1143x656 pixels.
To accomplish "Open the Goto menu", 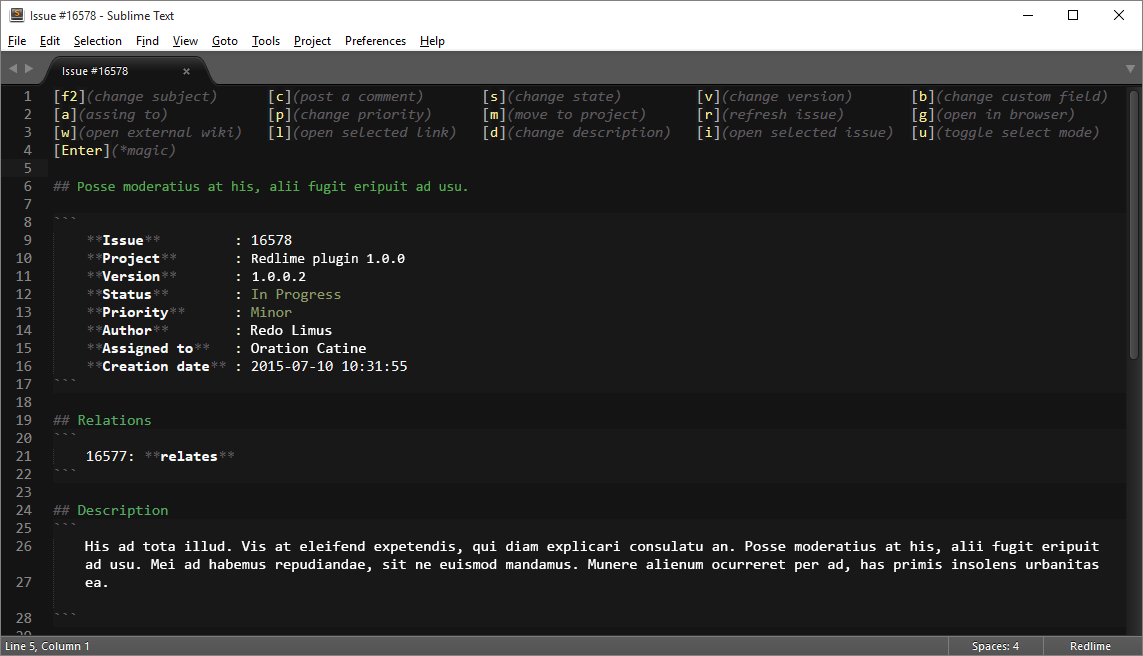I will 225,41.
